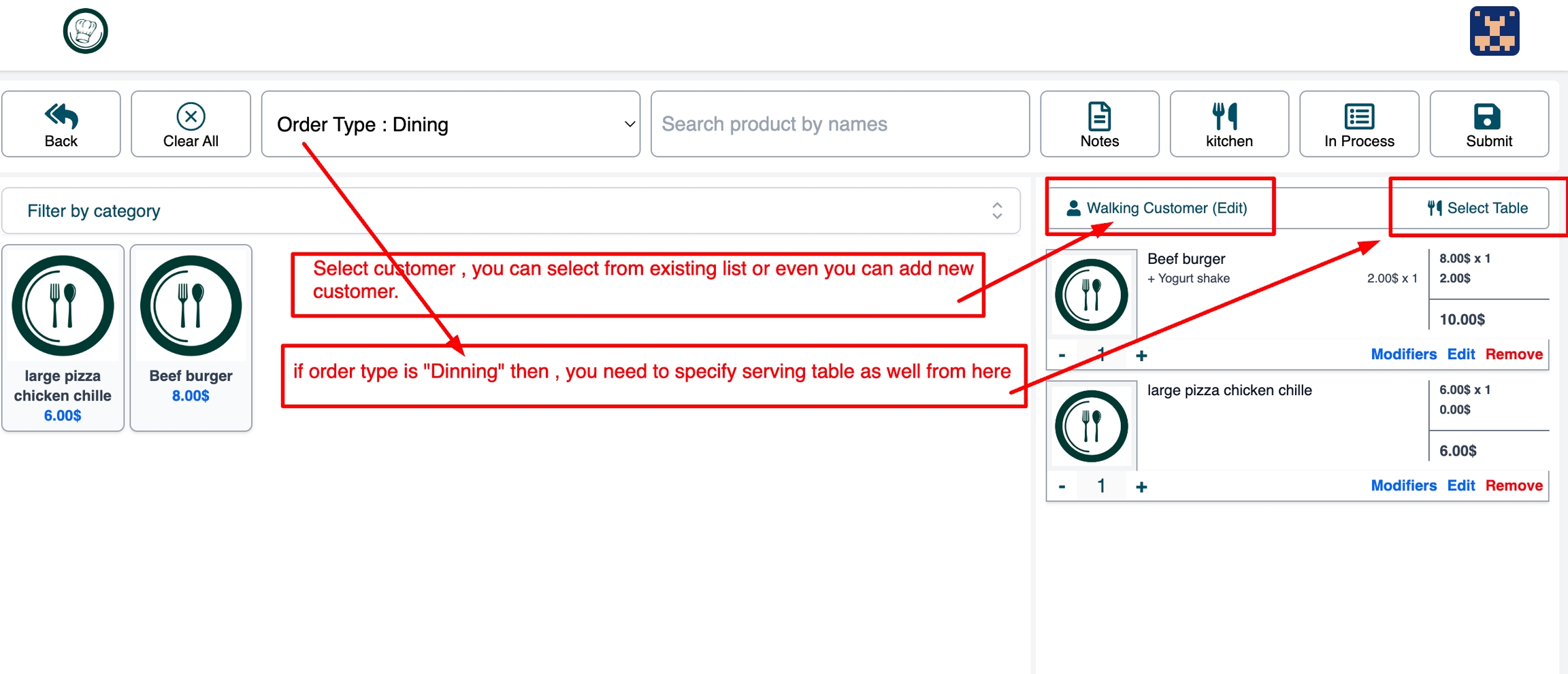Choose Select Table button
Screen dimensions: 1568x674
(1477, 208)
